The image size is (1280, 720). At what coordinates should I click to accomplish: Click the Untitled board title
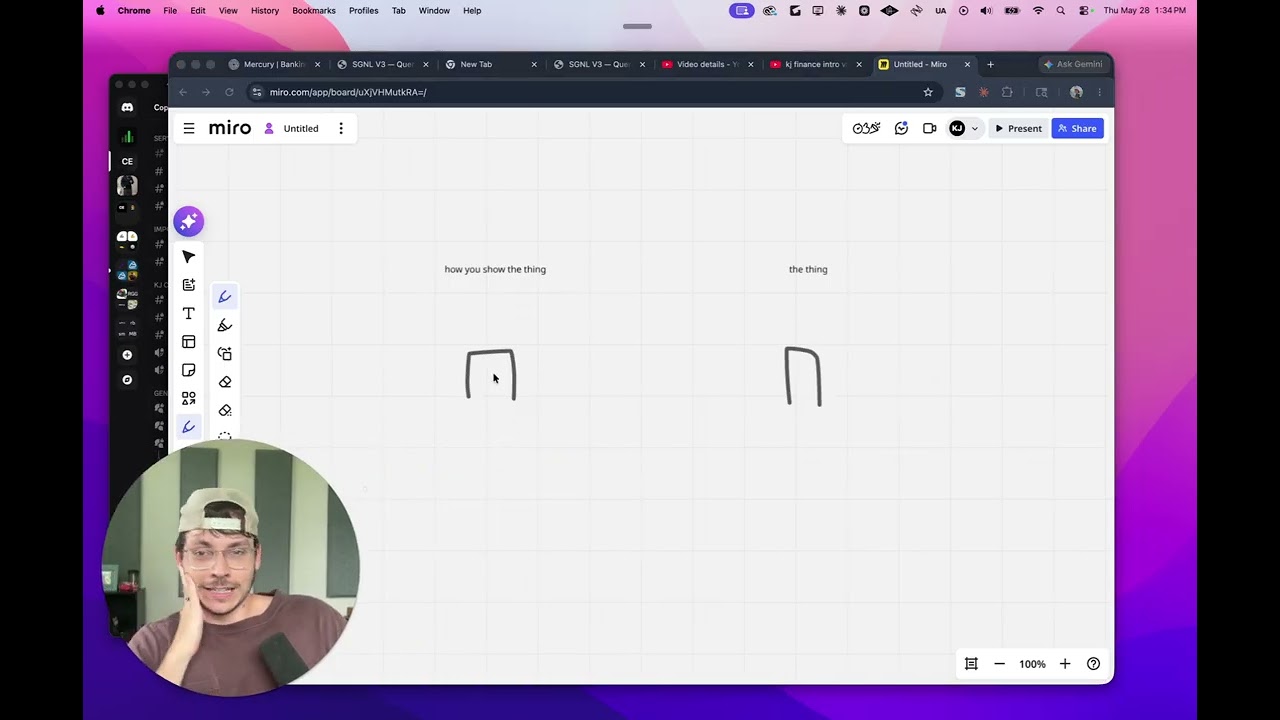point(301,128)
